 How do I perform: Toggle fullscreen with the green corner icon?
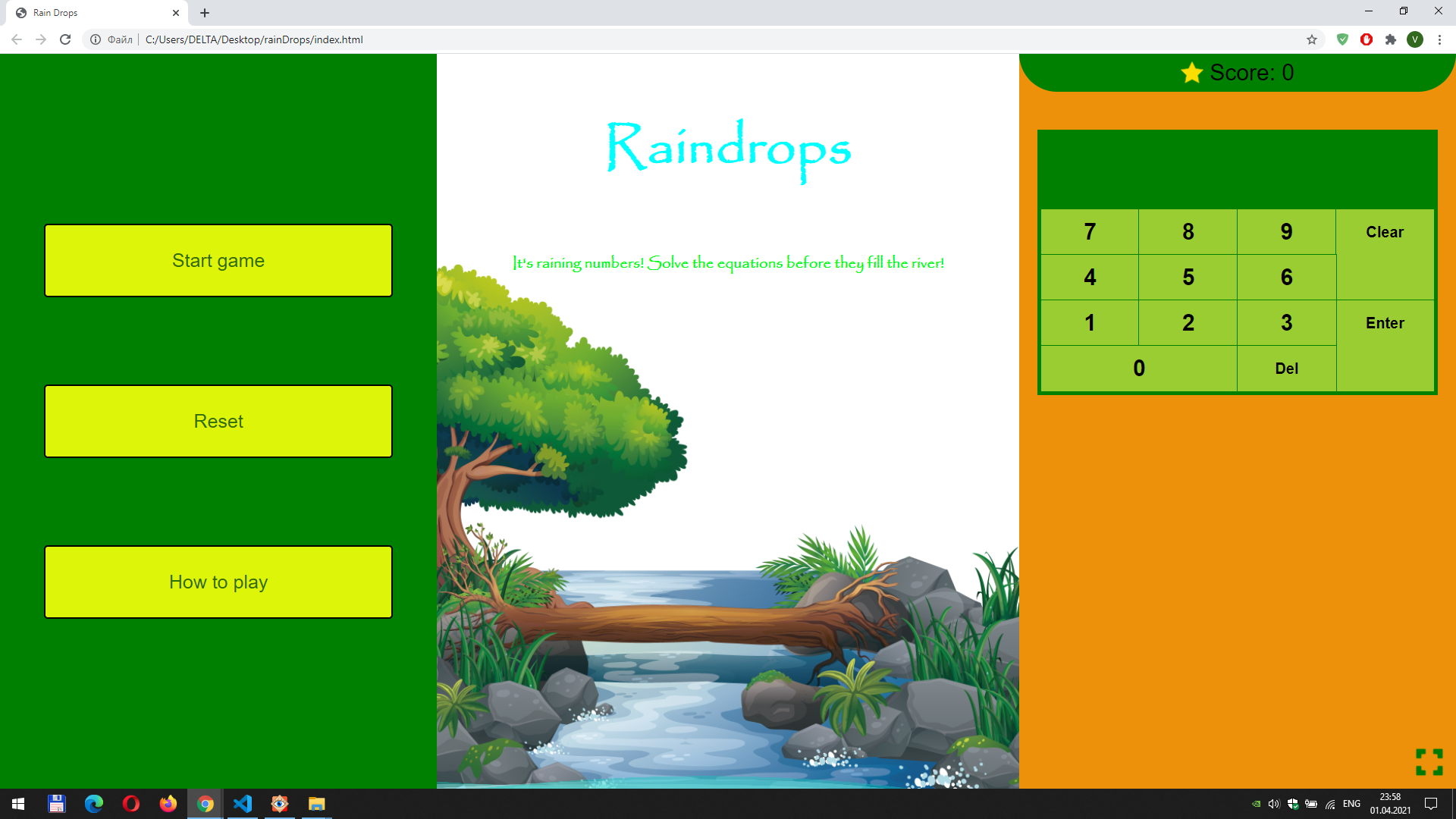tap(1429, 762)
